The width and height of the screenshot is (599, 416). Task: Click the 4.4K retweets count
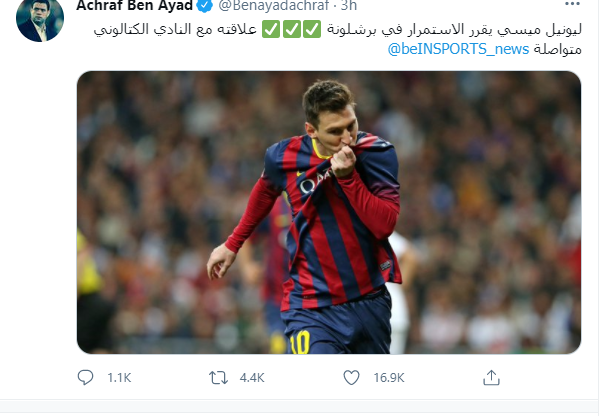(252, 378)
